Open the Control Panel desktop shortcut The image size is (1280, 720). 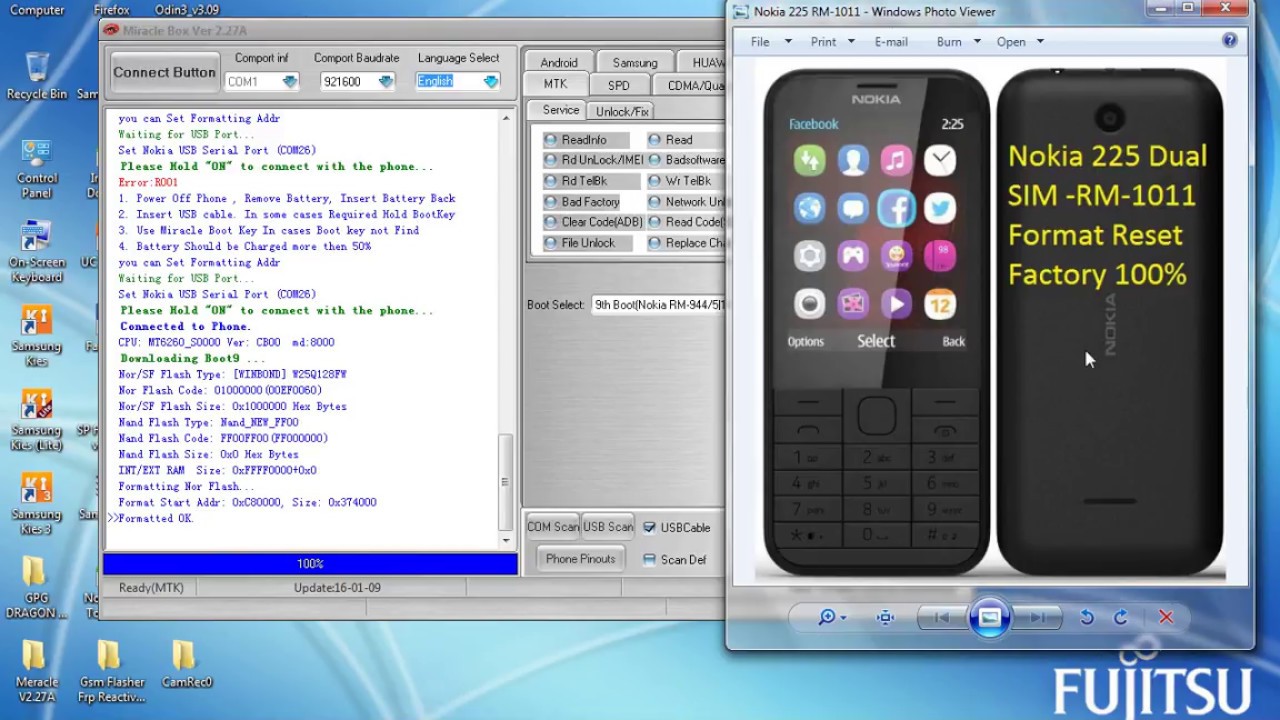(x=37, y=170)
